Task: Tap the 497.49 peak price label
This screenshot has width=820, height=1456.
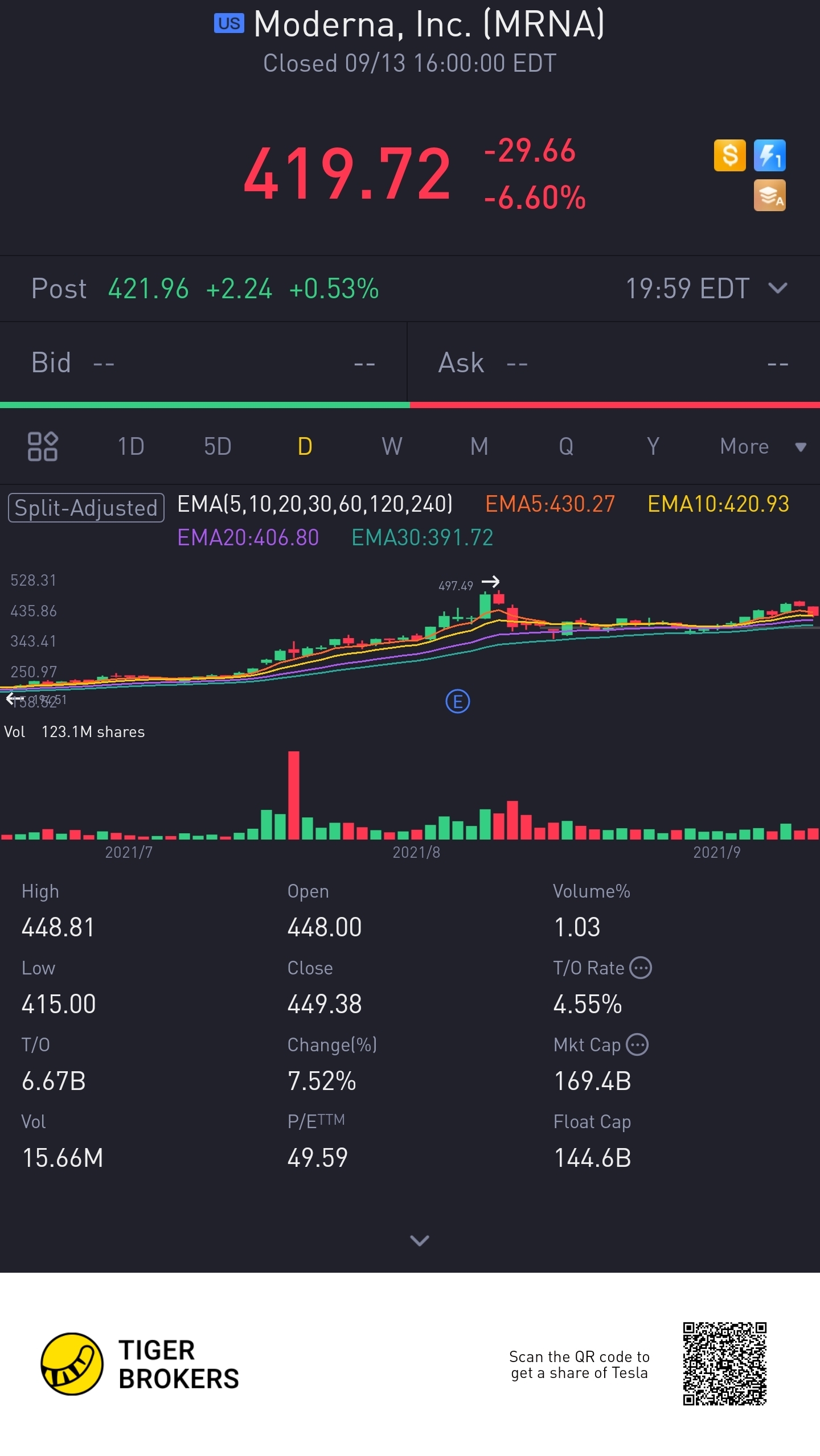Action: (x=456, y=586)
